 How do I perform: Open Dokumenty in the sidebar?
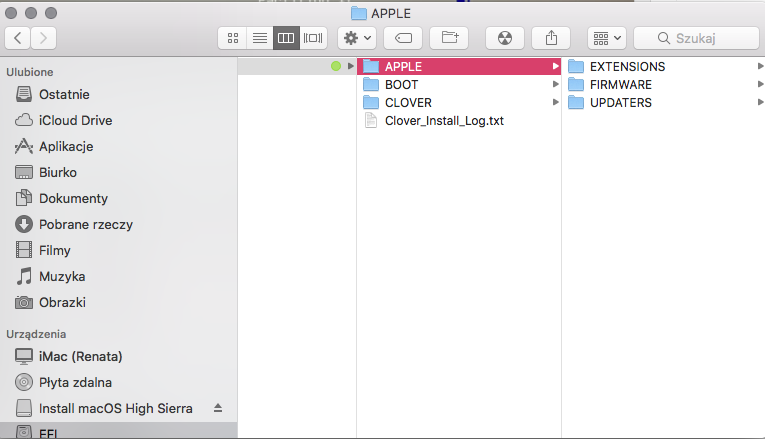coord(119,198)
